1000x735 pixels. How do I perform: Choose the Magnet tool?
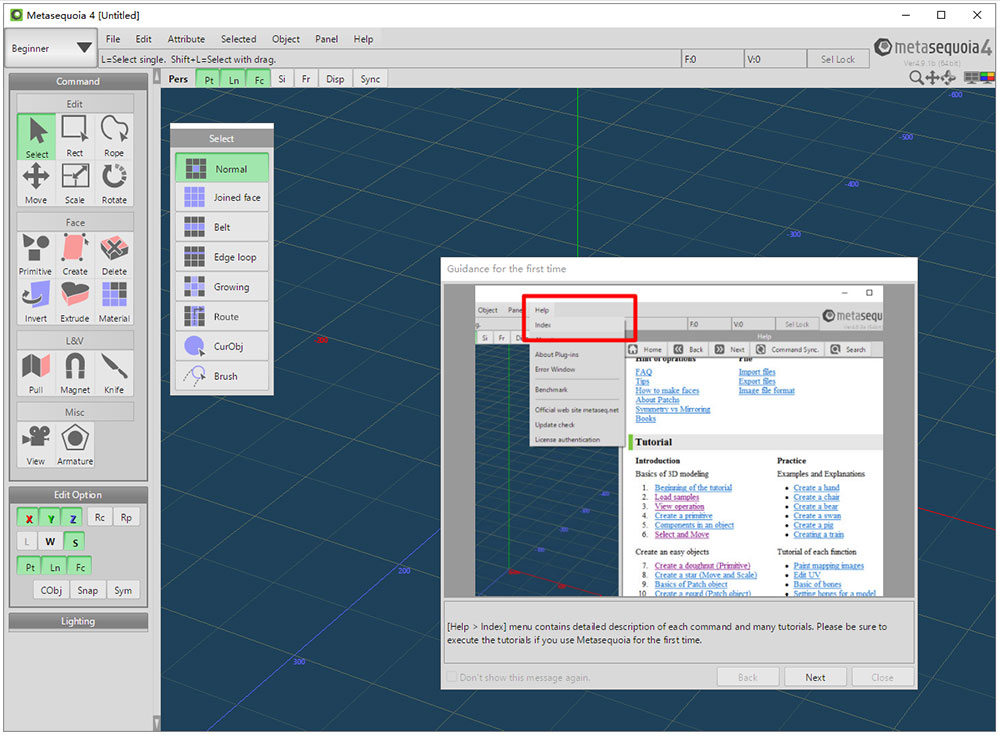coord(75,373)
